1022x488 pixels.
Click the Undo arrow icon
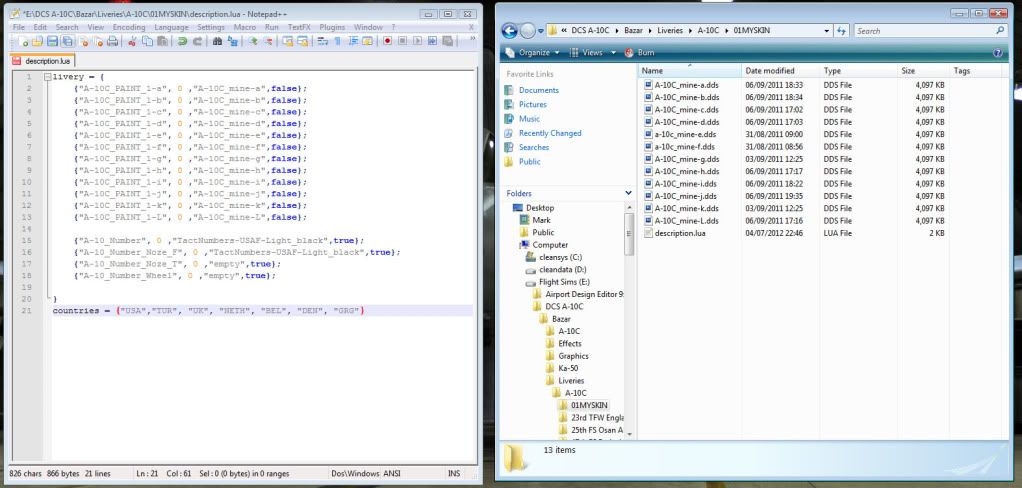pos(180,42)
